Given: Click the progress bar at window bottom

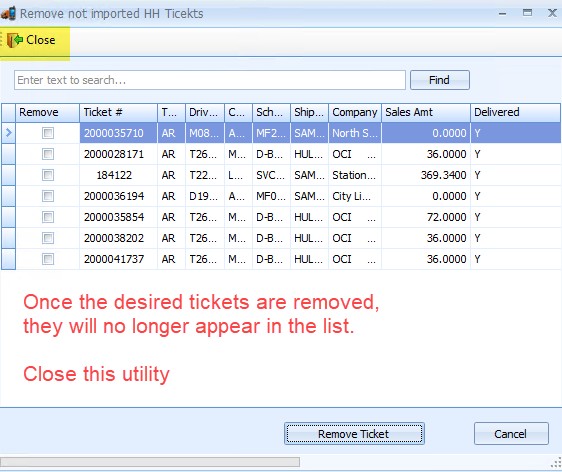Looking at the screenshot, I should (x=150, y=462).
